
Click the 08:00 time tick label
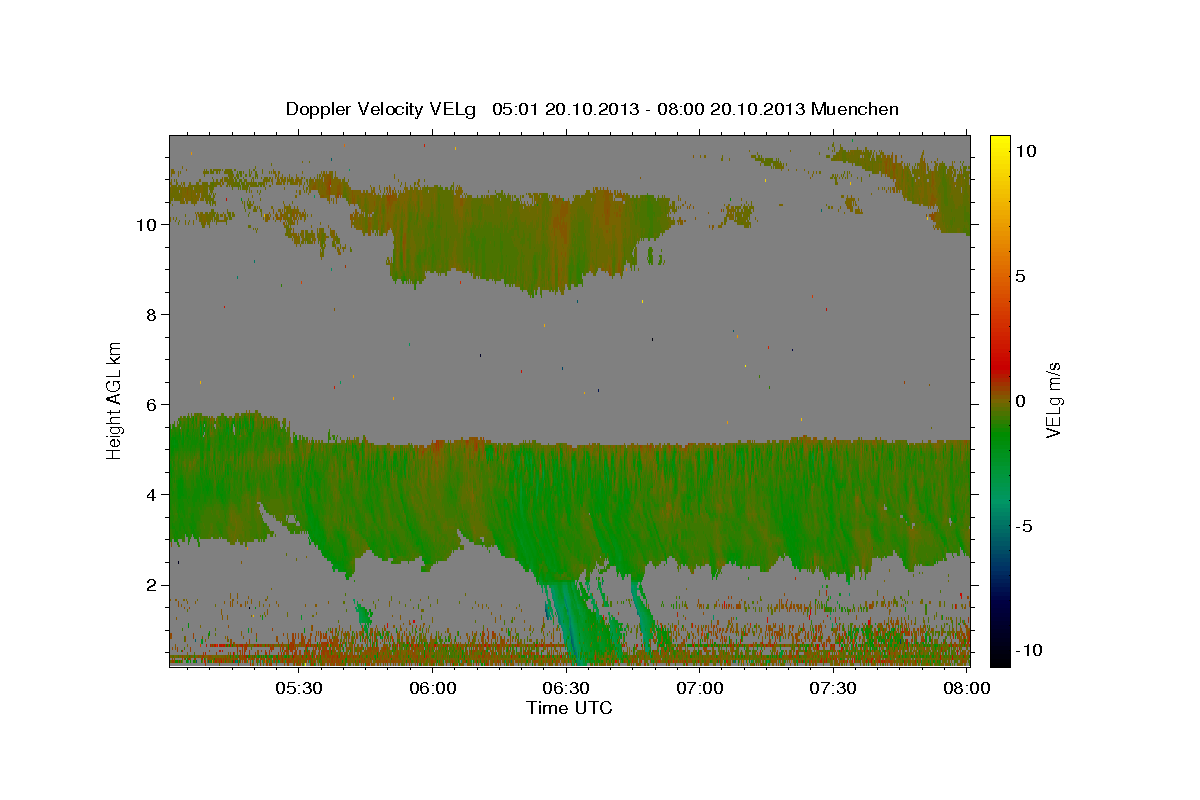coord(965,688)
